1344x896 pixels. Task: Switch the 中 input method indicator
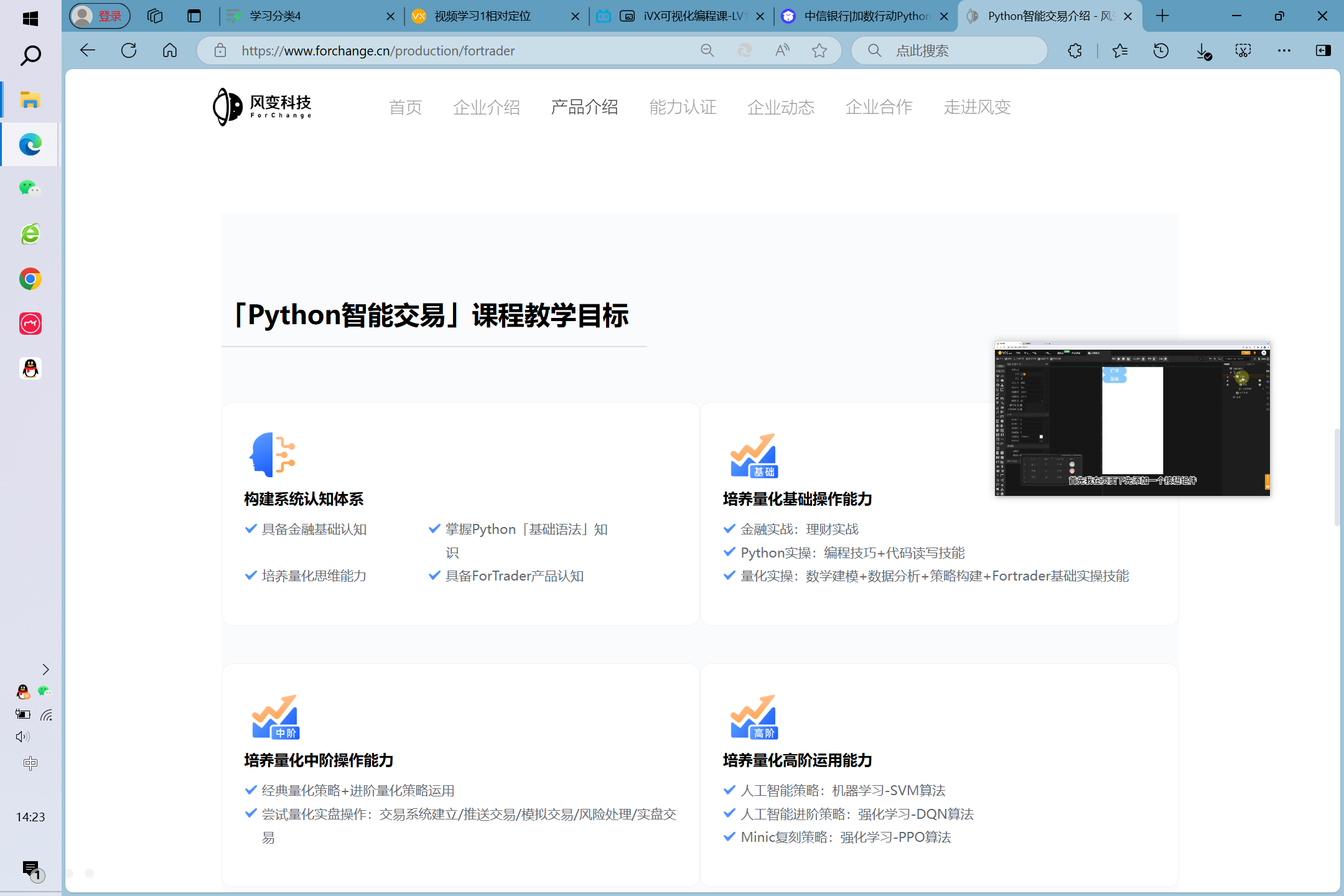click(30, 763)
